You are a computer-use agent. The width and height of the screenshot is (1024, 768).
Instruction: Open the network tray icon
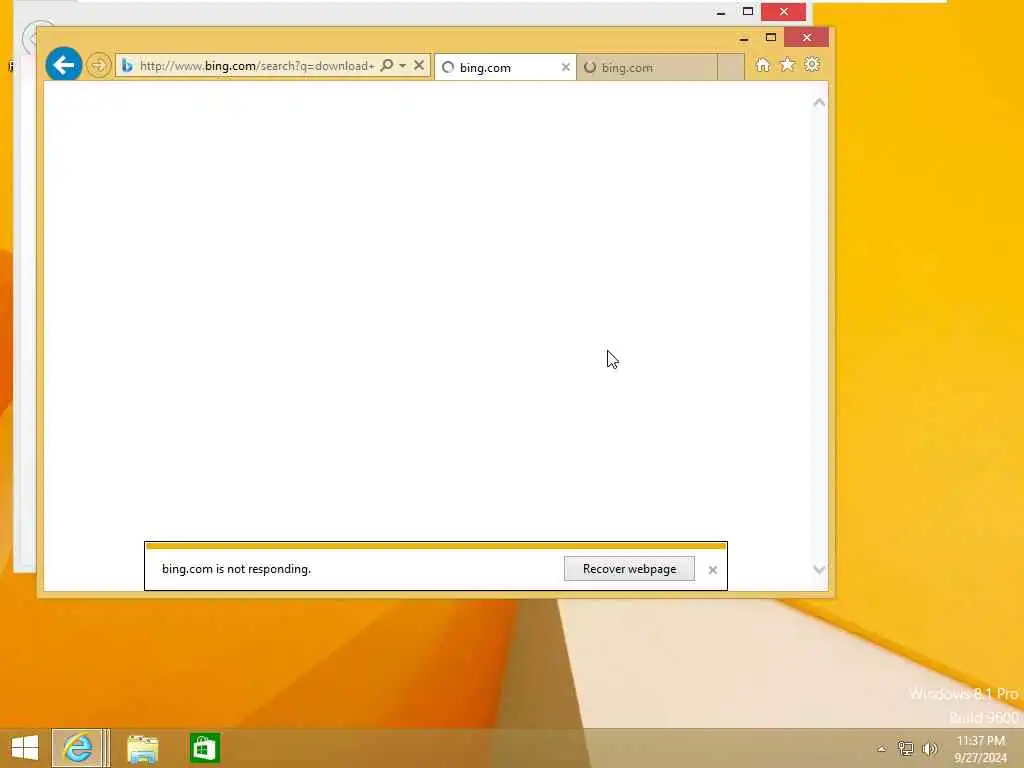click(905, 748)
